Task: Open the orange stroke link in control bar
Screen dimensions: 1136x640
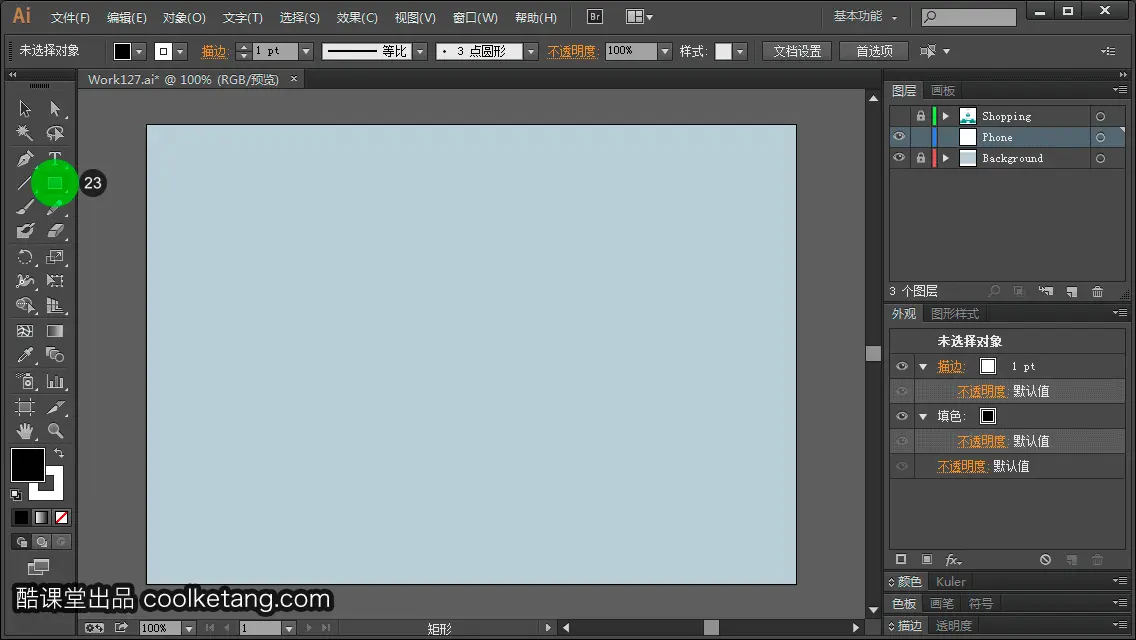Action: [x=214, y=51]
